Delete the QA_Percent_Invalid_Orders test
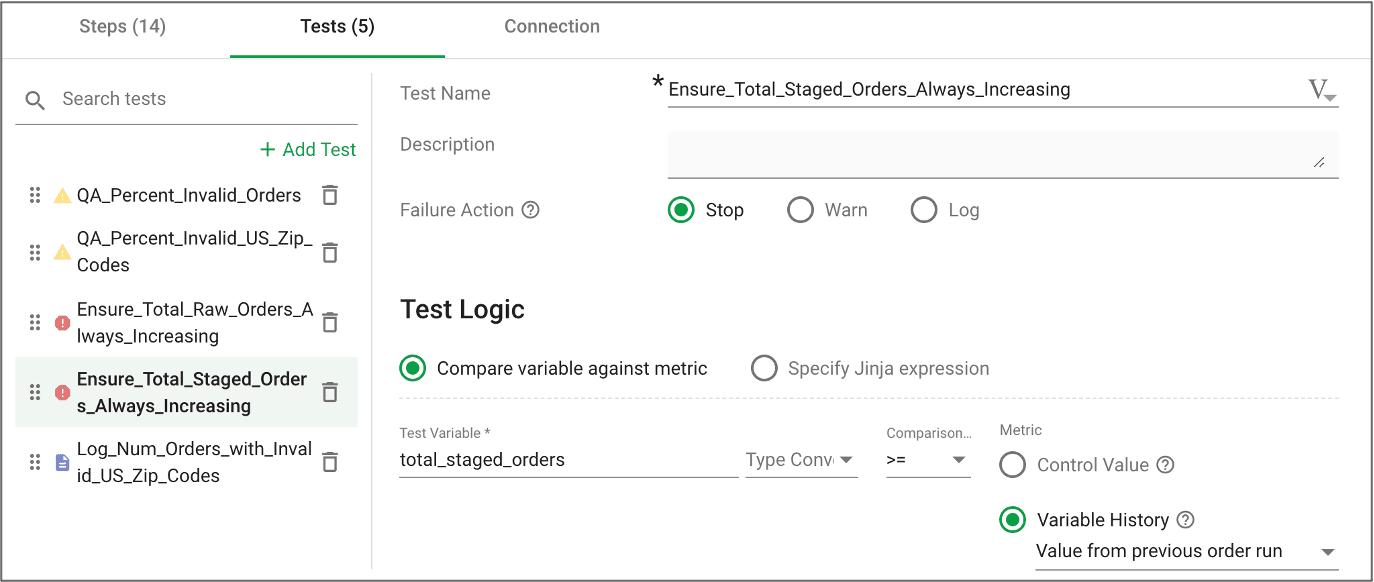1374x582 pixels. [x=330, y=195]
